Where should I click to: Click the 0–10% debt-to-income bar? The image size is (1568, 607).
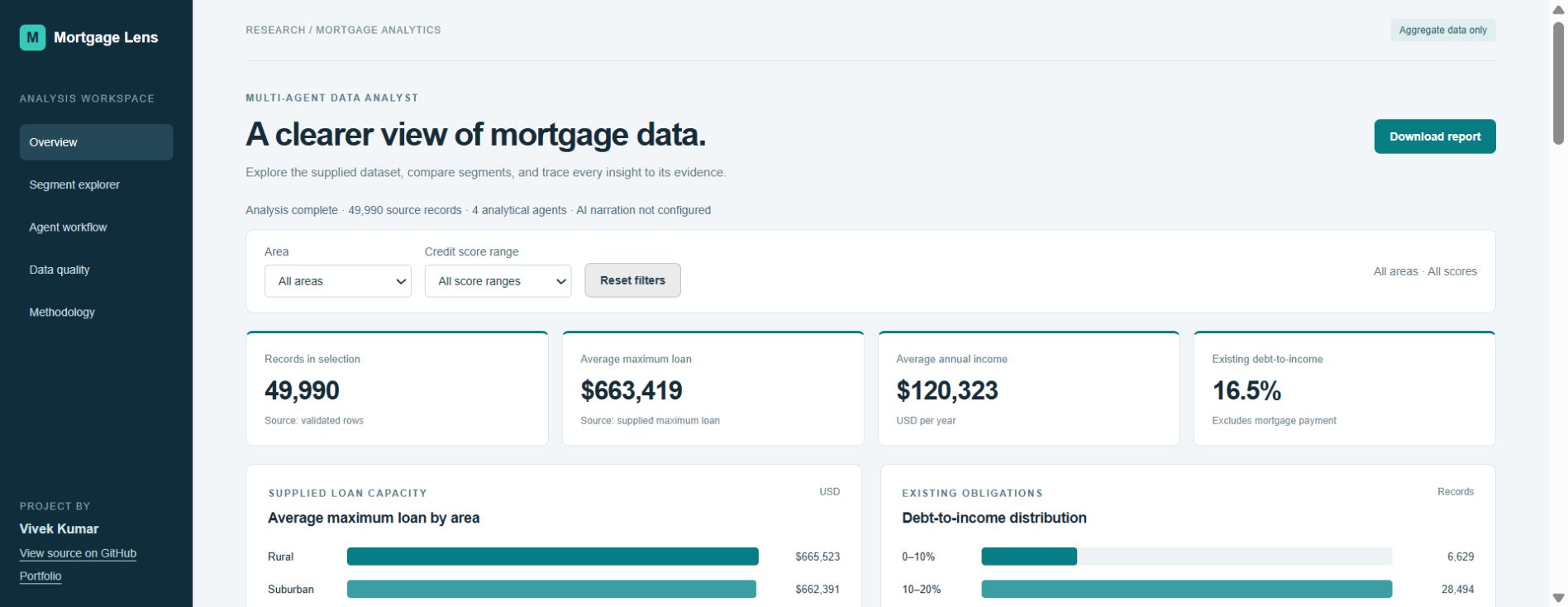(x=1029, y=557)
